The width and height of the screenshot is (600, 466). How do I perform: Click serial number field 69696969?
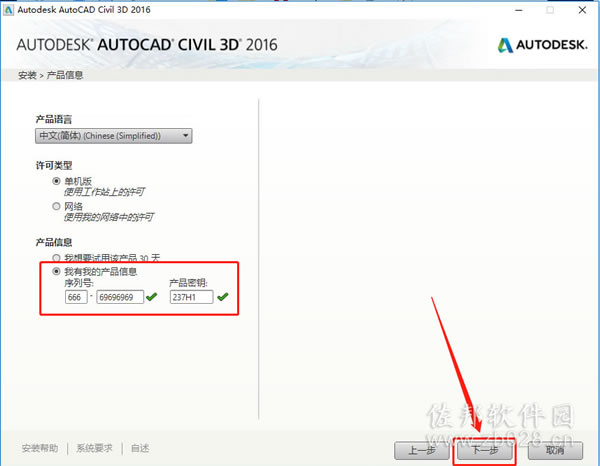point(120,297)
